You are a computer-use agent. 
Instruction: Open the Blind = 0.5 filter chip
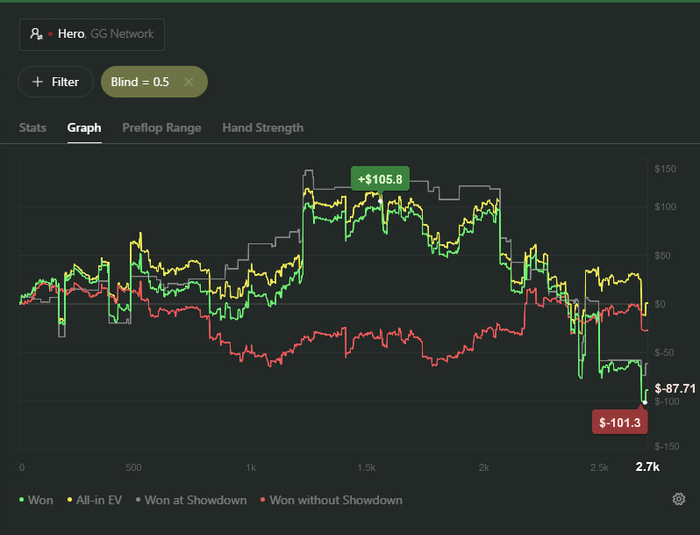coord(139,82)
